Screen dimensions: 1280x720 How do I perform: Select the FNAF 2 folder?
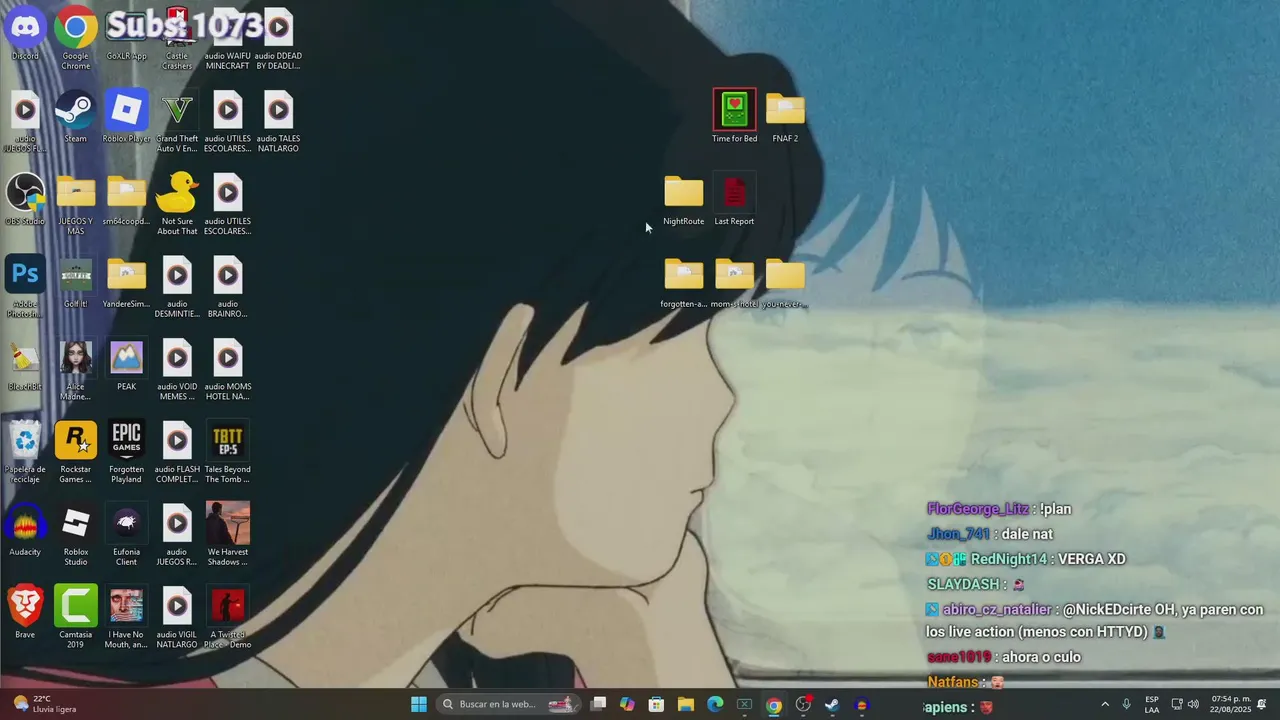click(785, 117)
